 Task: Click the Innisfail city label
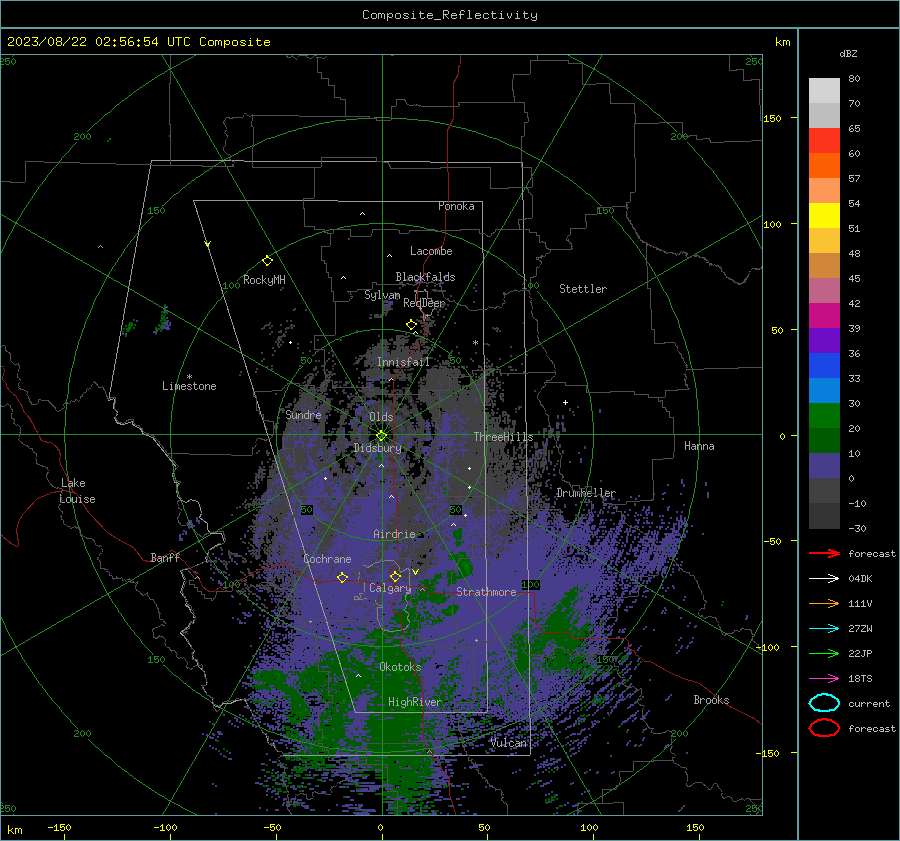(x=403, y=362)
